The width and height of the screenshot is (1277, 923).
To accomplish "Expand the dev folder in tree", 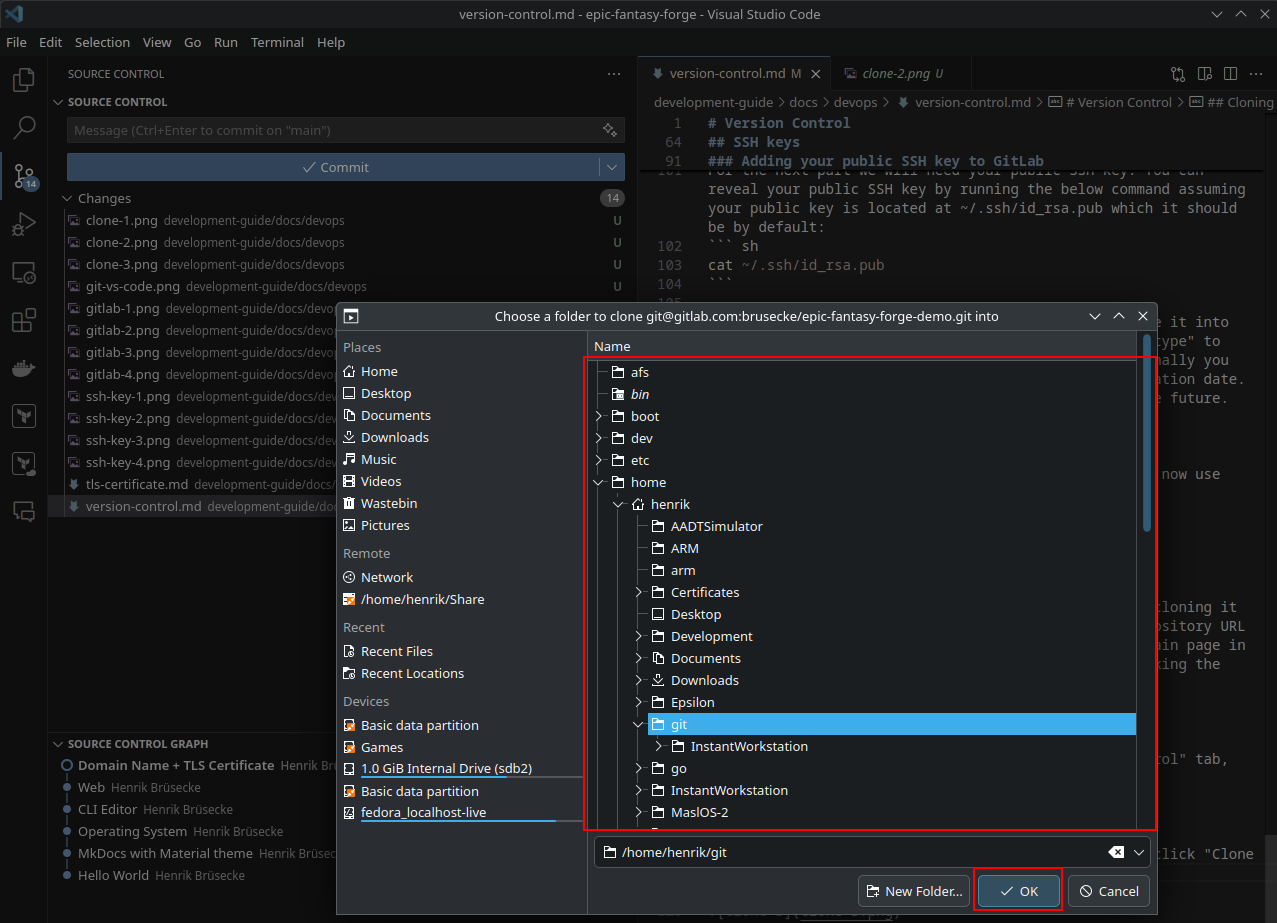I will (x=599, y=438).
